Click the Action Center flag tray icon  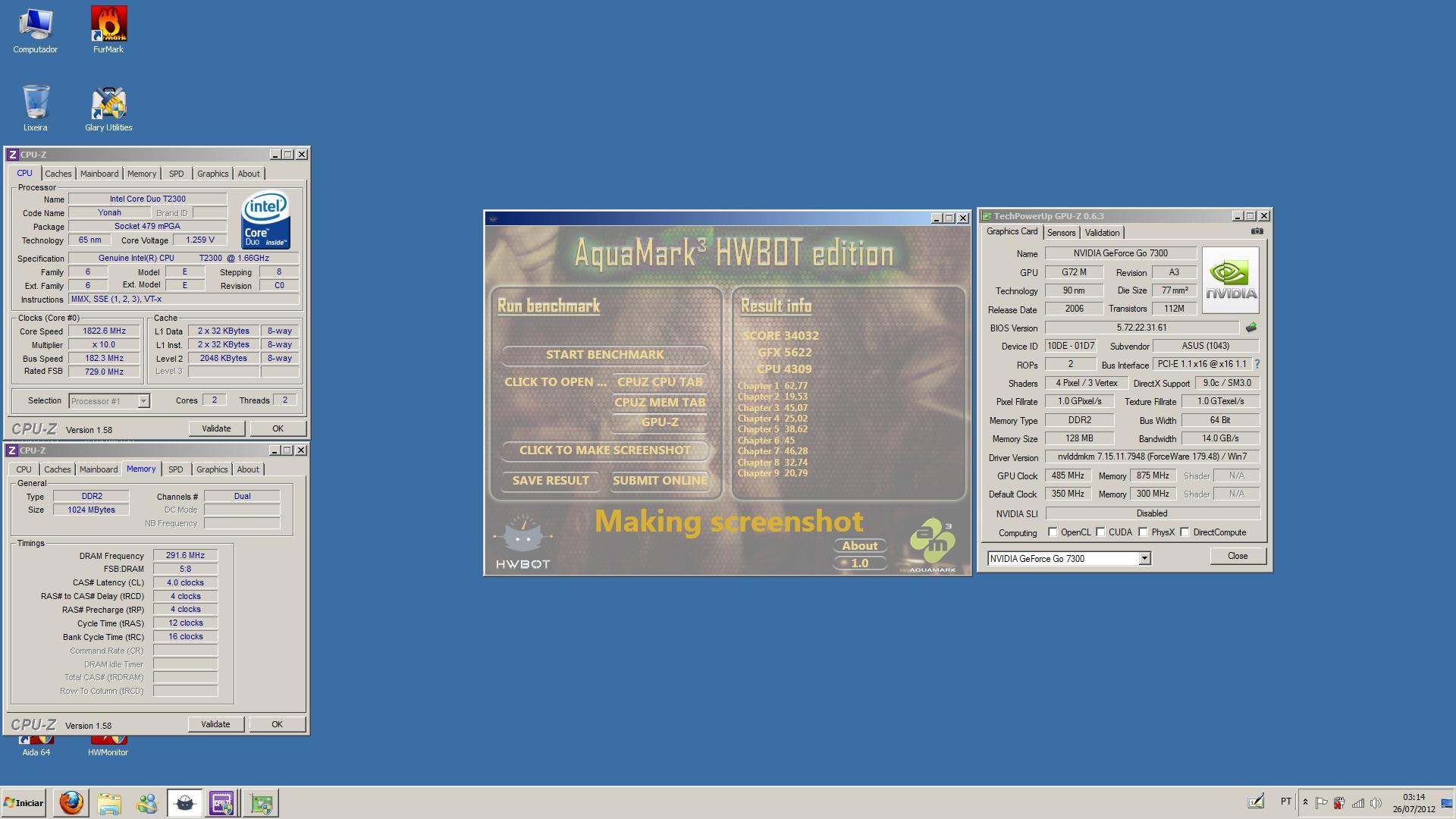[1321, 802]
